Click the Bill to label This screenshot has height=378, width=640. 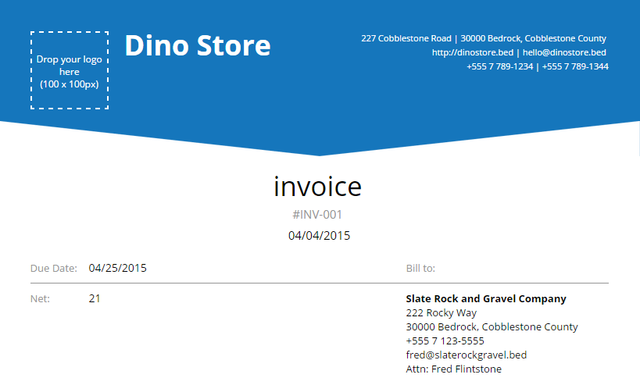point(420,268)
